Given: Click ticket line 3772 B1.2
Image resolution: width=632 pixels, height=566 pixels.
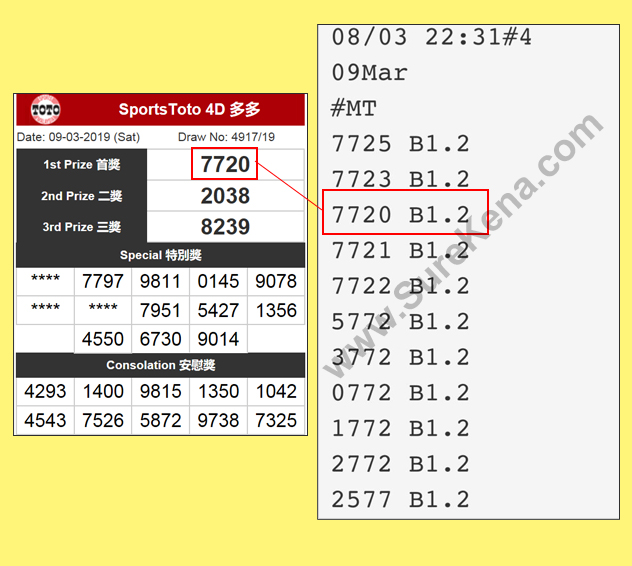Looking at the screenshot, I should pos(401,357).
